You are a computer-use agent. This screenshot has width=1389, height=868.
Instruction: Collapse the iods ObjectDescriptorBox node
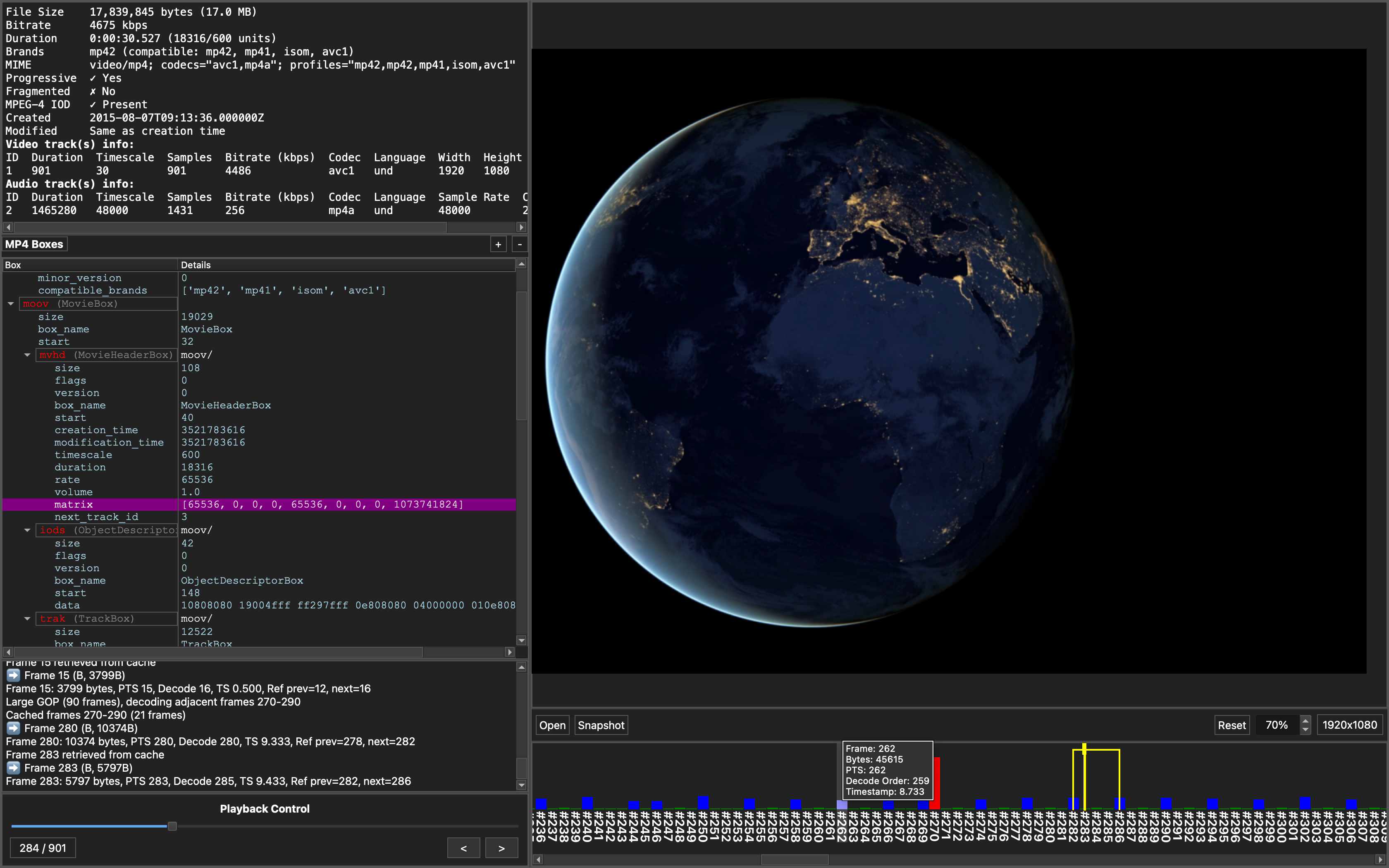pos(27,530)
